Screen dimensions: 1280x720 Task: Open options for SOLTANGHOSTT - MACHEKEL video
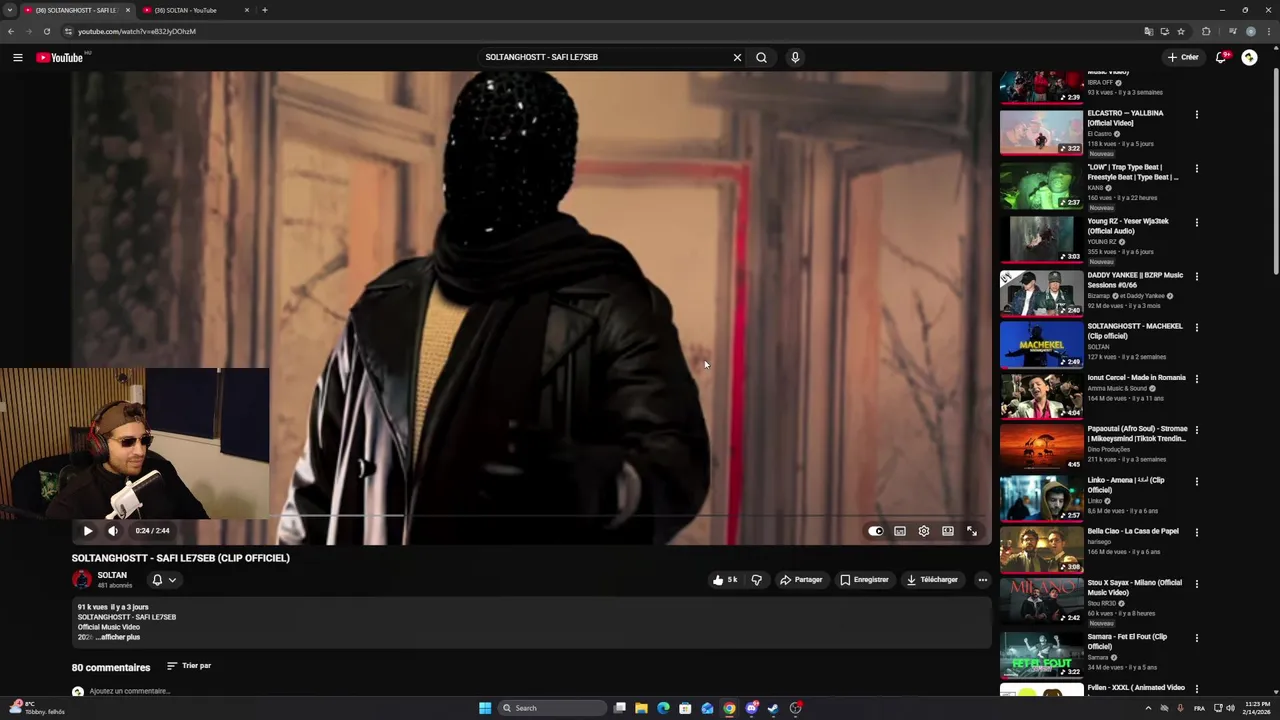[1196, 327]
